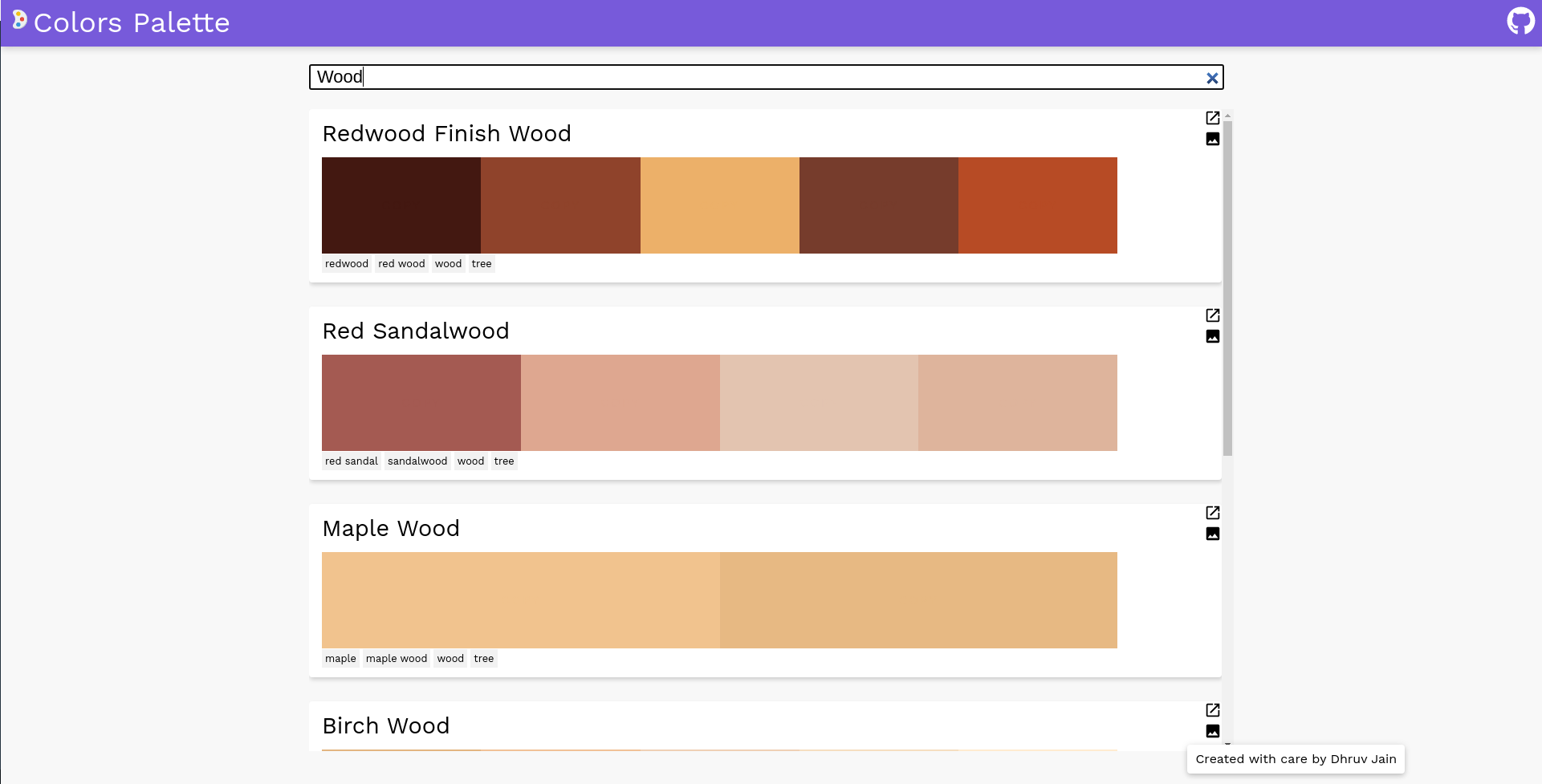Screen dimensions: 1542x784
Task: Click the sandalwood tag
Action: point(417,461)
